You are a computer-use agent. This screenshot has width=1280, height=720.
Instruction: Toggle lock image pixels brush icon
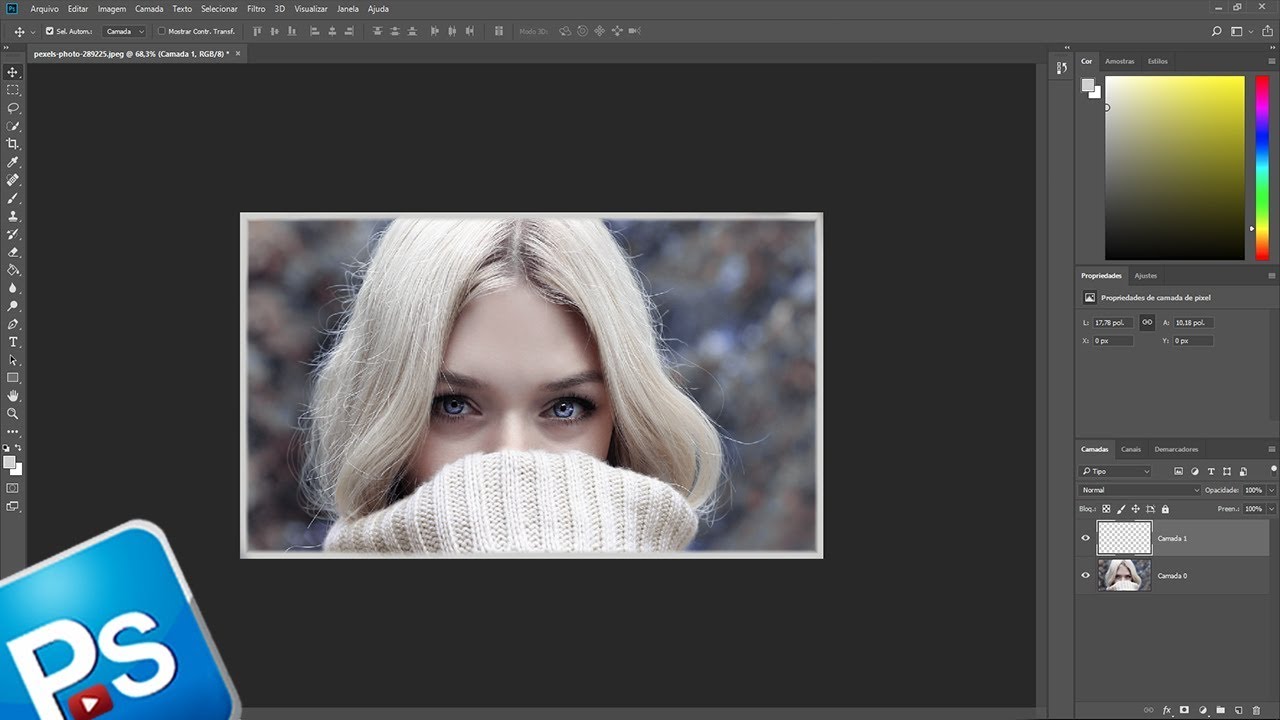(x=1121, y=509)
